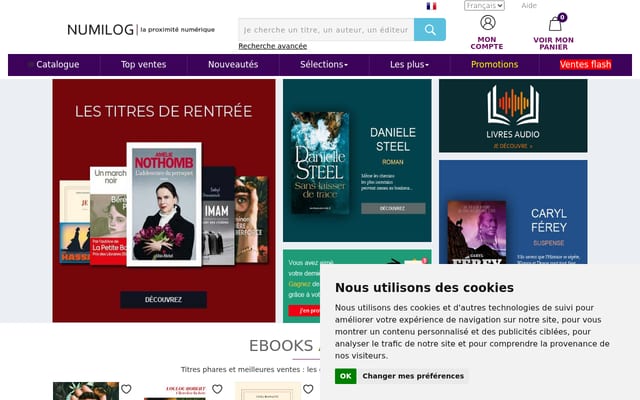The image size is (640, 400).
Task: Click the Caryl Férey book cover
Action: coord(477,233)
